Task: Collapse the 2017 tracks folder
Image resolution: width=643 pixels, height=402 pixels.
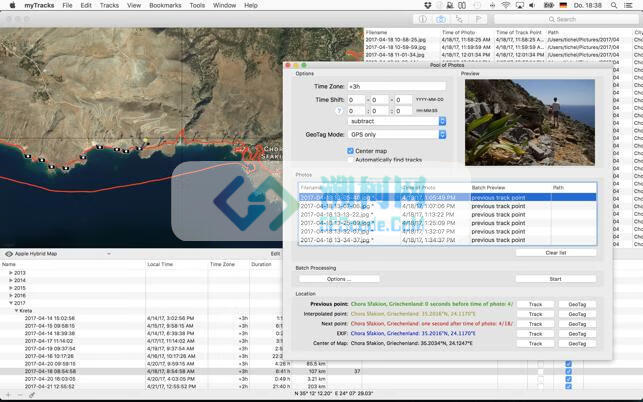Action: [x=11, y=303]
